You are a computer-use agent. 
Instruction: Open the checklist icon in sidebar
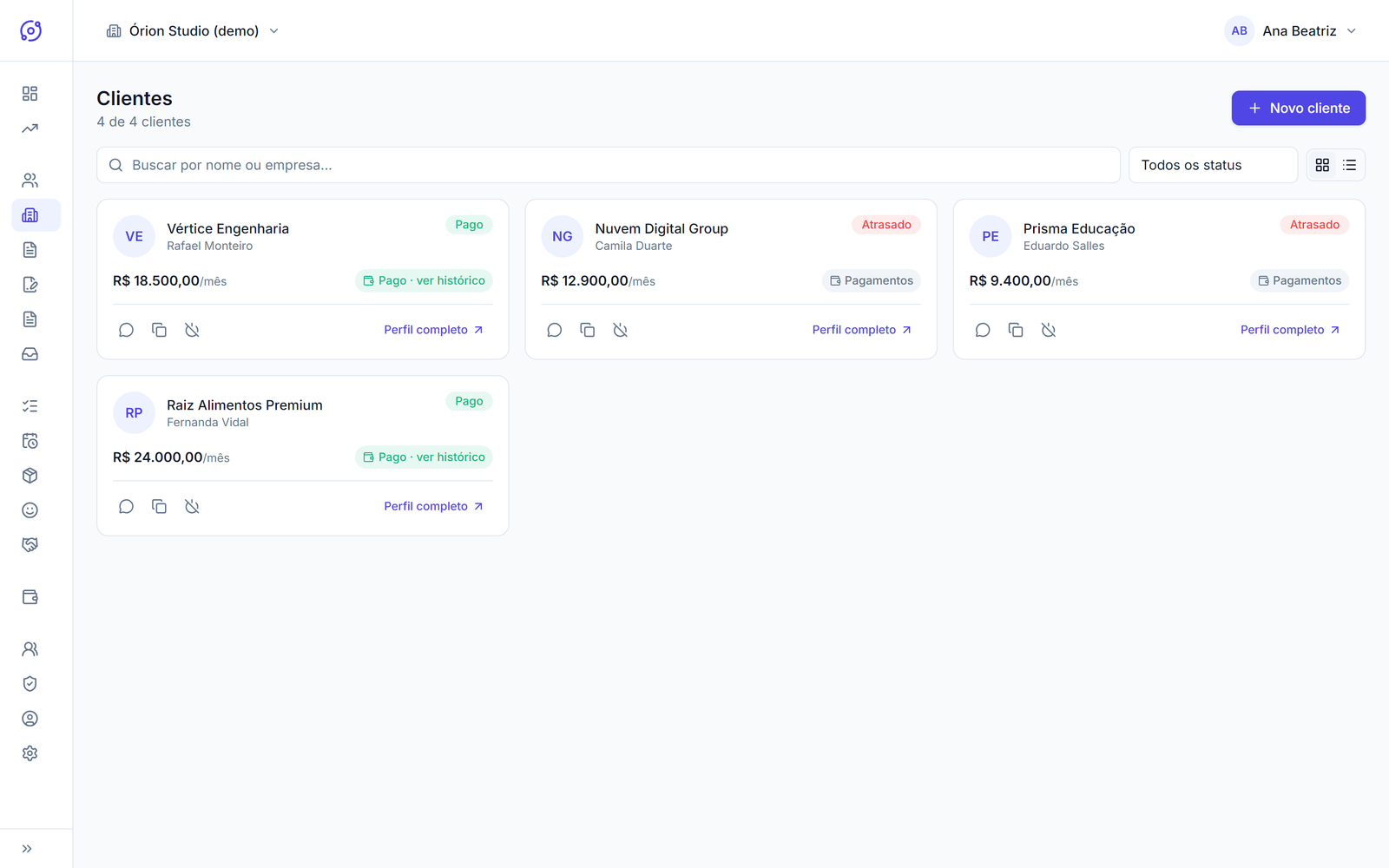click(x=30, y=406)
